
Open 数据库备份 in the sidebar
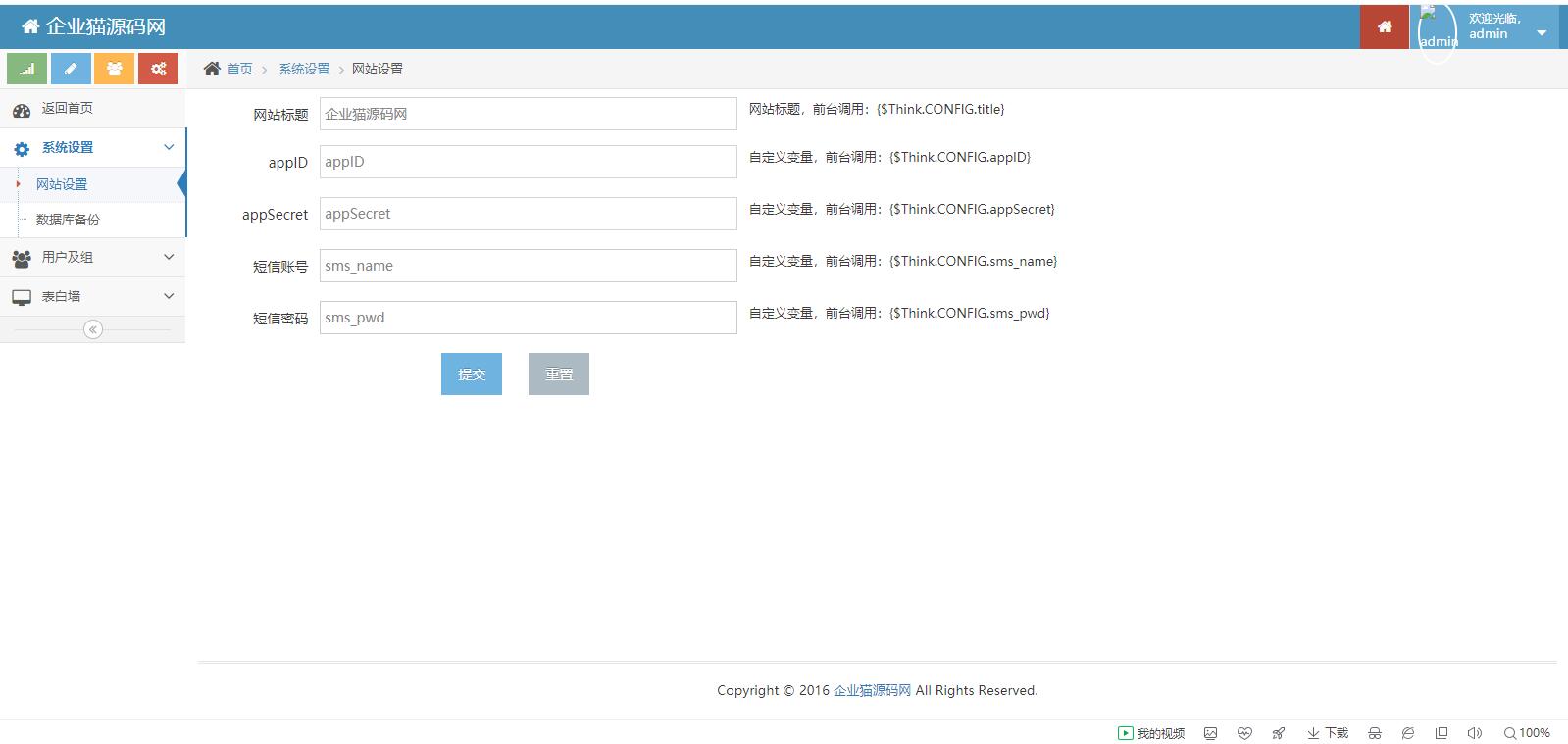pyautogui.click(x=68, y=220)
